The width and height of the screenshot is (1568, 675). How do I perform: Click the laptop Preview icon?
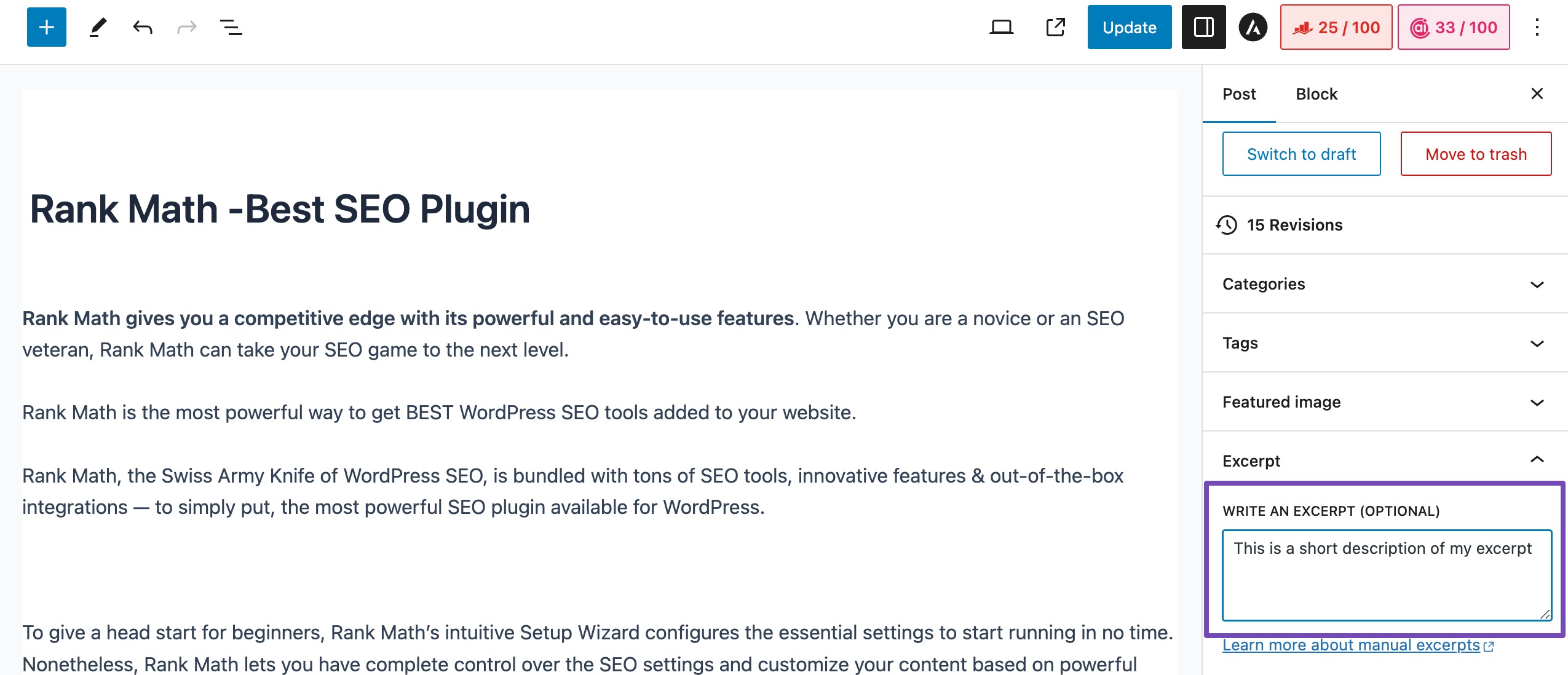(1001, 27)
